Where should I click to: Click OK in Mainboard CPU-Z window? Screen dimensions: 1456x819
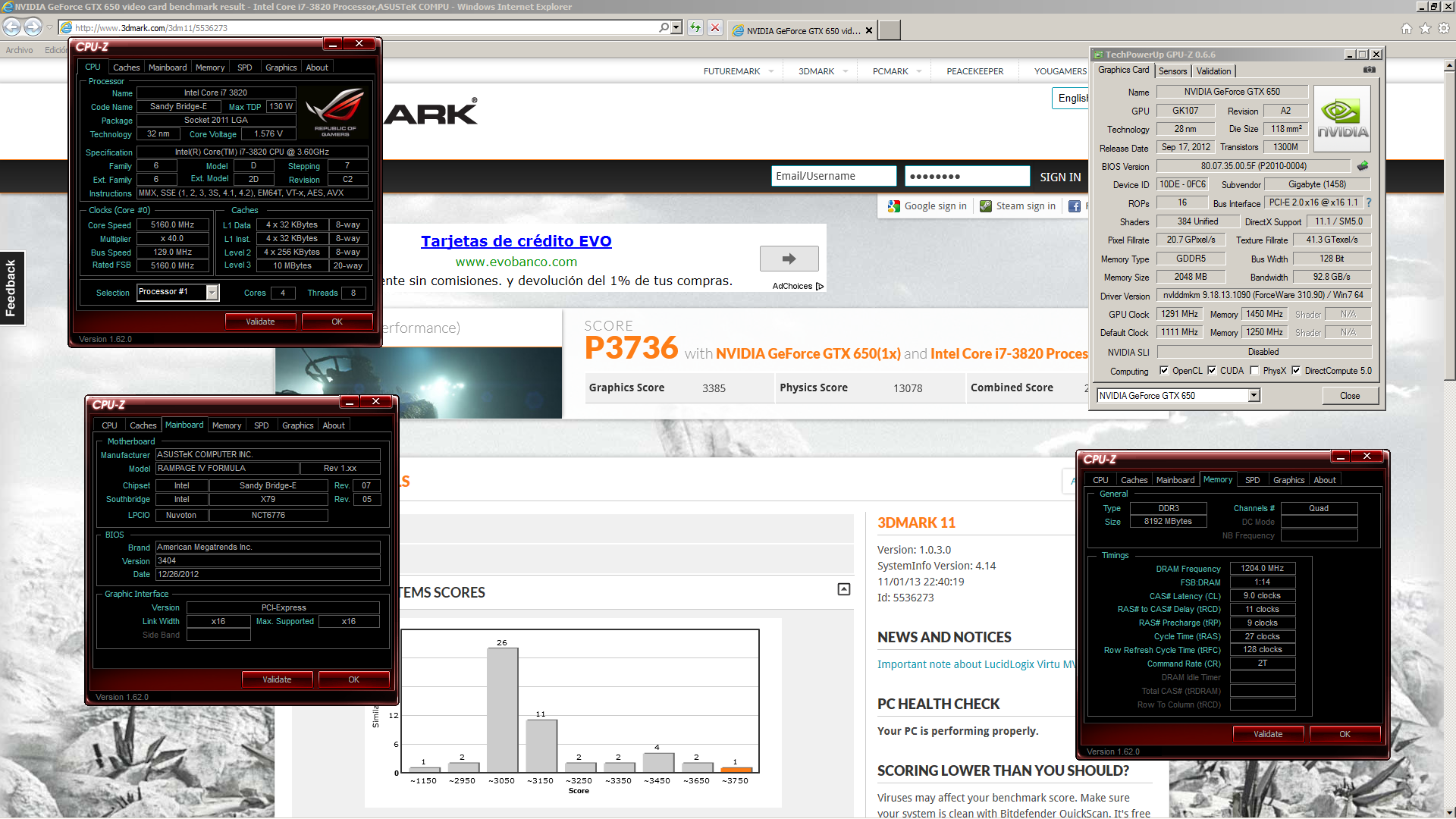(x=353, y=679)
